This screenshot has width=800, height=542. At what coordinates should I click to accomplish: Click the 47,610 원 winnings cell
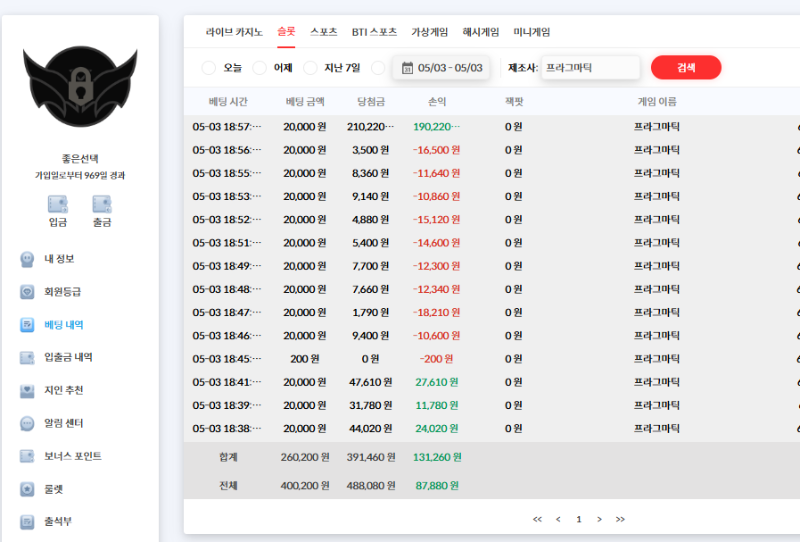click(x=371, y=382)
